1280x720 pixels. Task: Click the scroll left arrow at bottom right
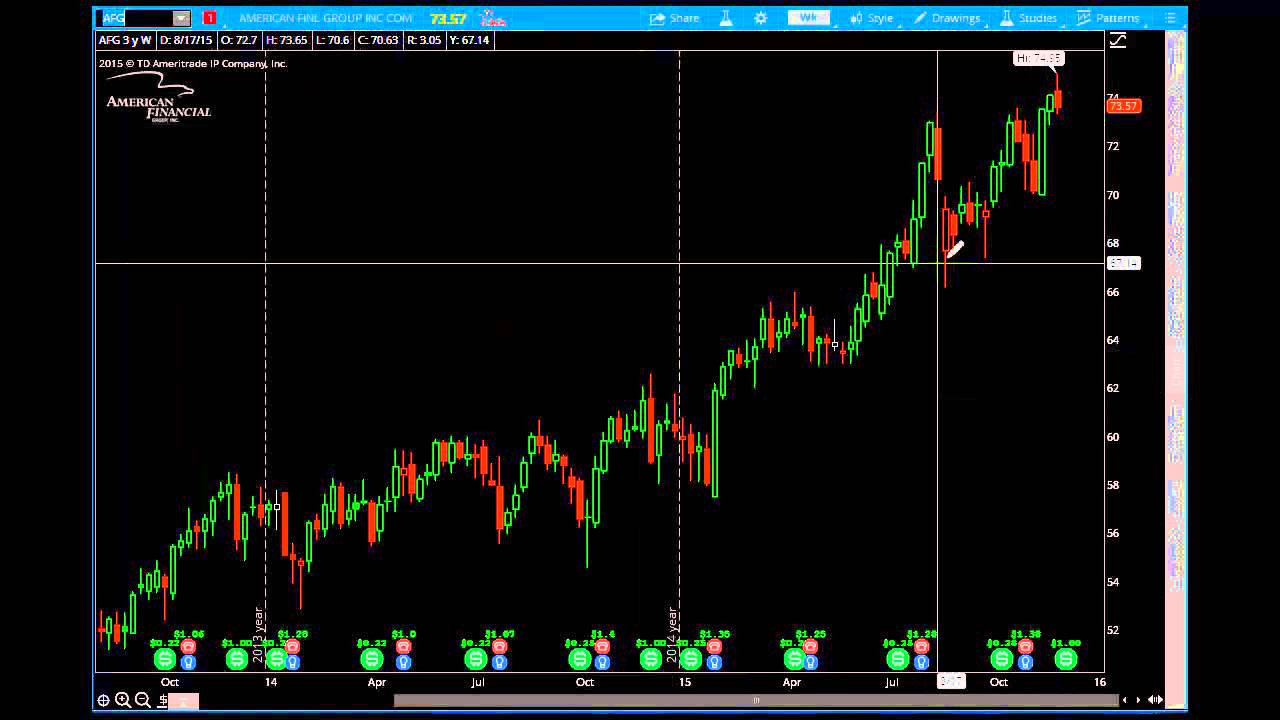pos(1125,700)
